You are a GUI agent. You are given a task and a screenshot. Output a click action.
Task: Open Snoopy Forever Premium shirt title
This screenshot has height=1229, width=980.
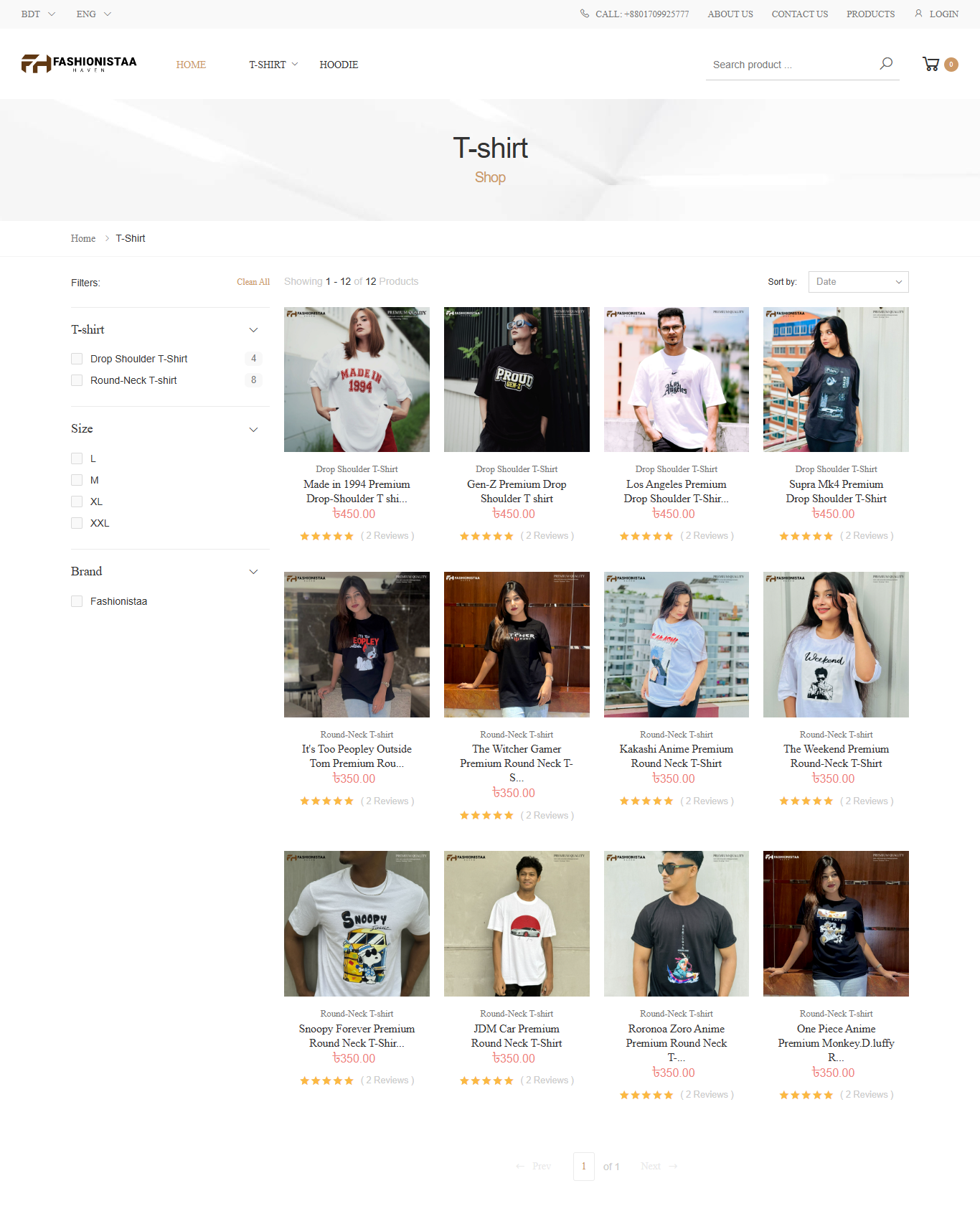[x=357, y=1036]
